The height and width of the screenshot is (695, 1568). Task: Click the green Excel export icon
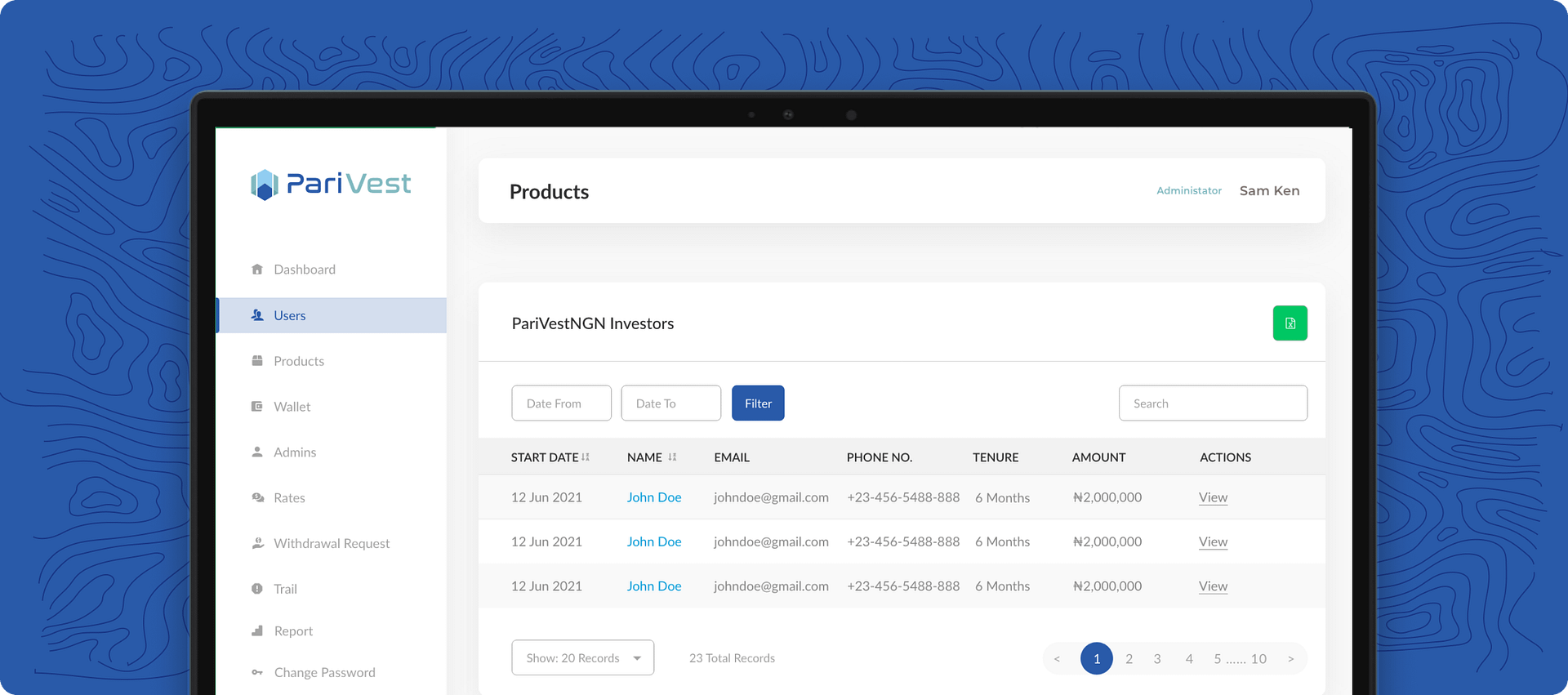point(1290,323)
